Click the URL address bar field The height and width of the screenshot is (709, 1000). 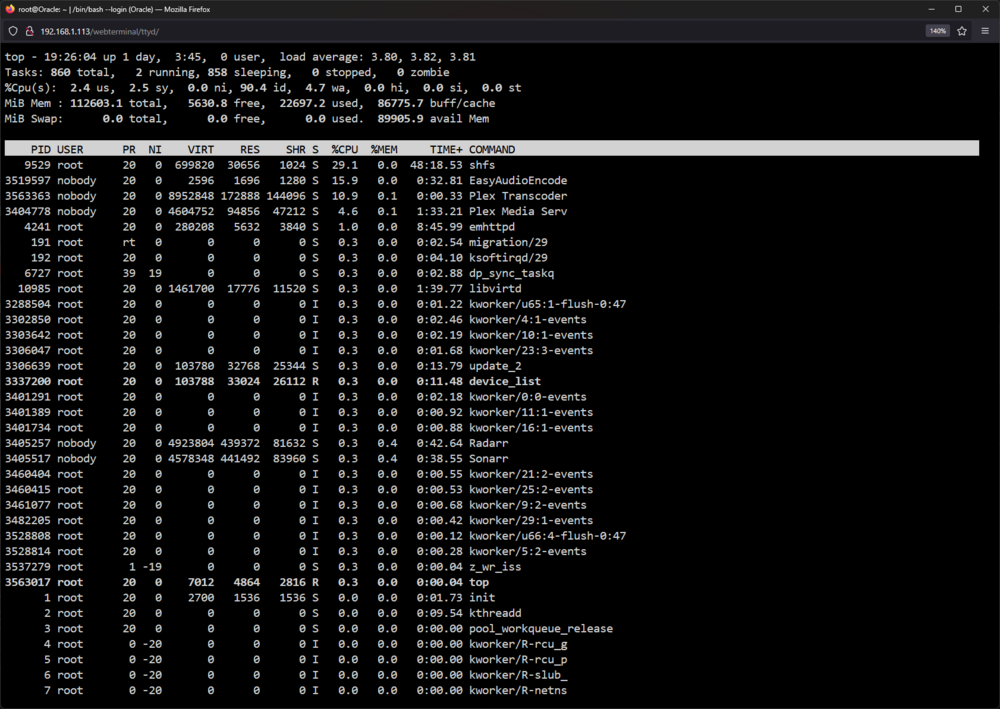pyautogui.click(x=478, y=31)
